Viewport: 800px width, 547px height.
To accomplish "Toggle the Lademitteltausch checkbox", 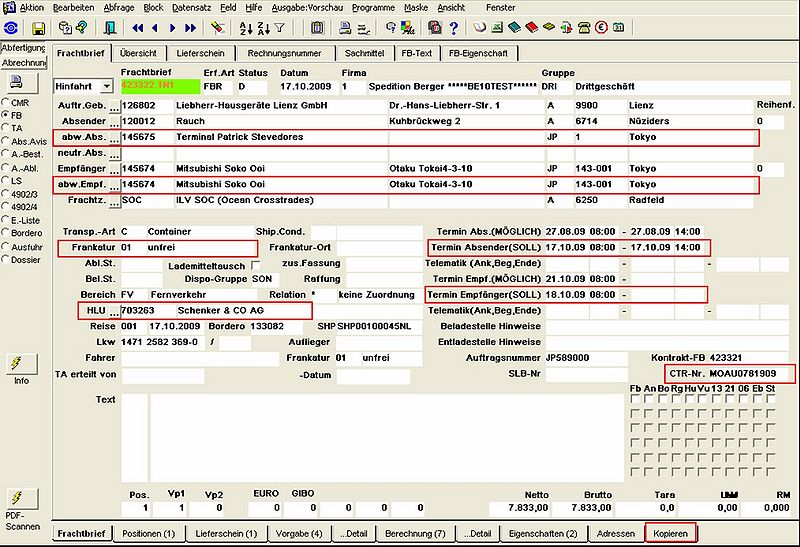I will click(x=256, y=266).
